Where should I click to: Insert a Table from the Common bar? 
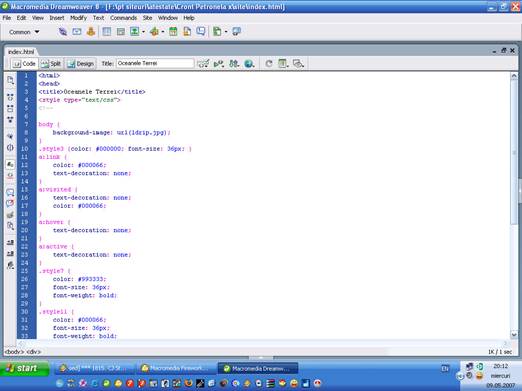[107, 32]
